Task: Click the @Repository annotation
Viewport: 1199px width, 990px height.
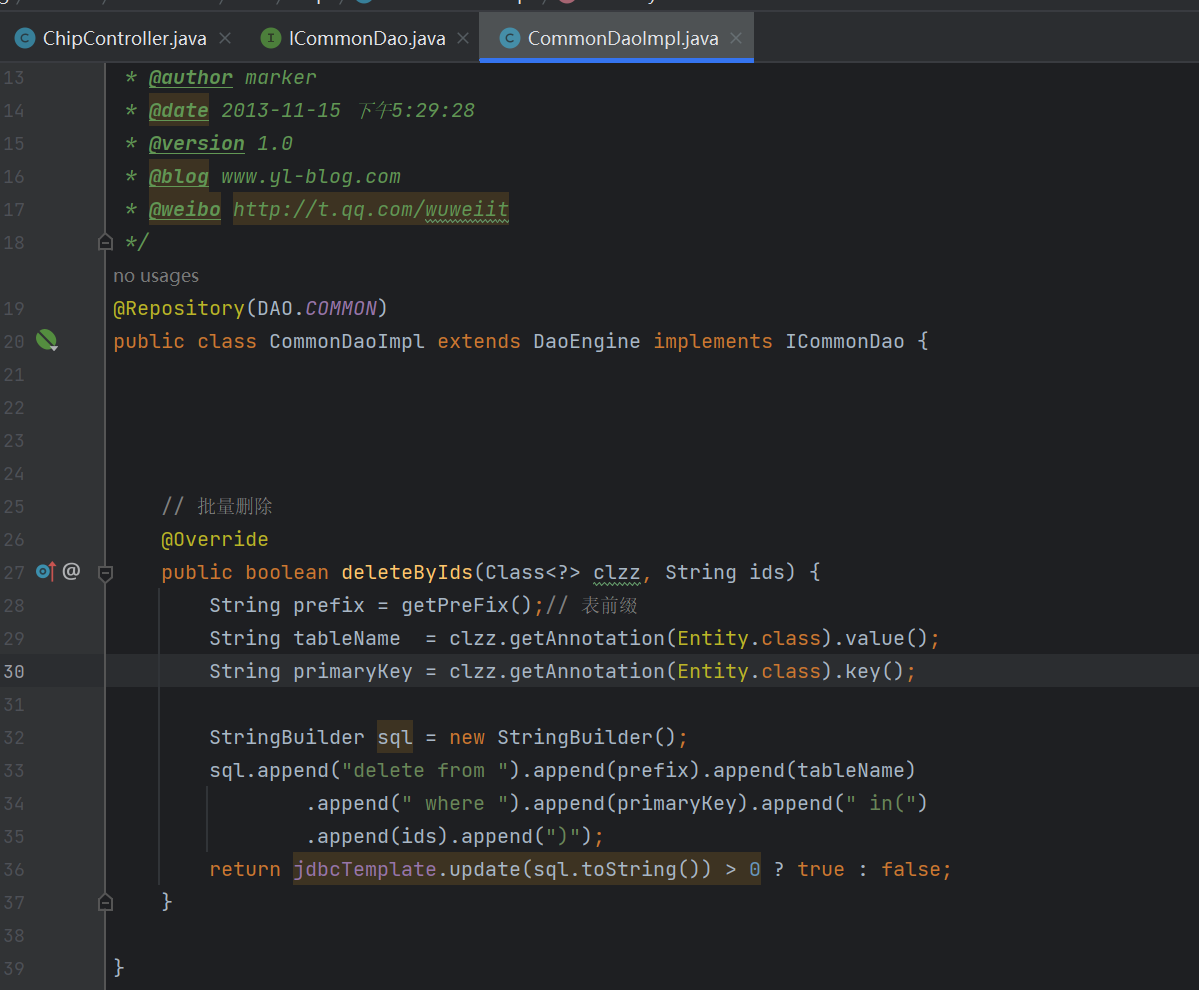Action: 179,309
